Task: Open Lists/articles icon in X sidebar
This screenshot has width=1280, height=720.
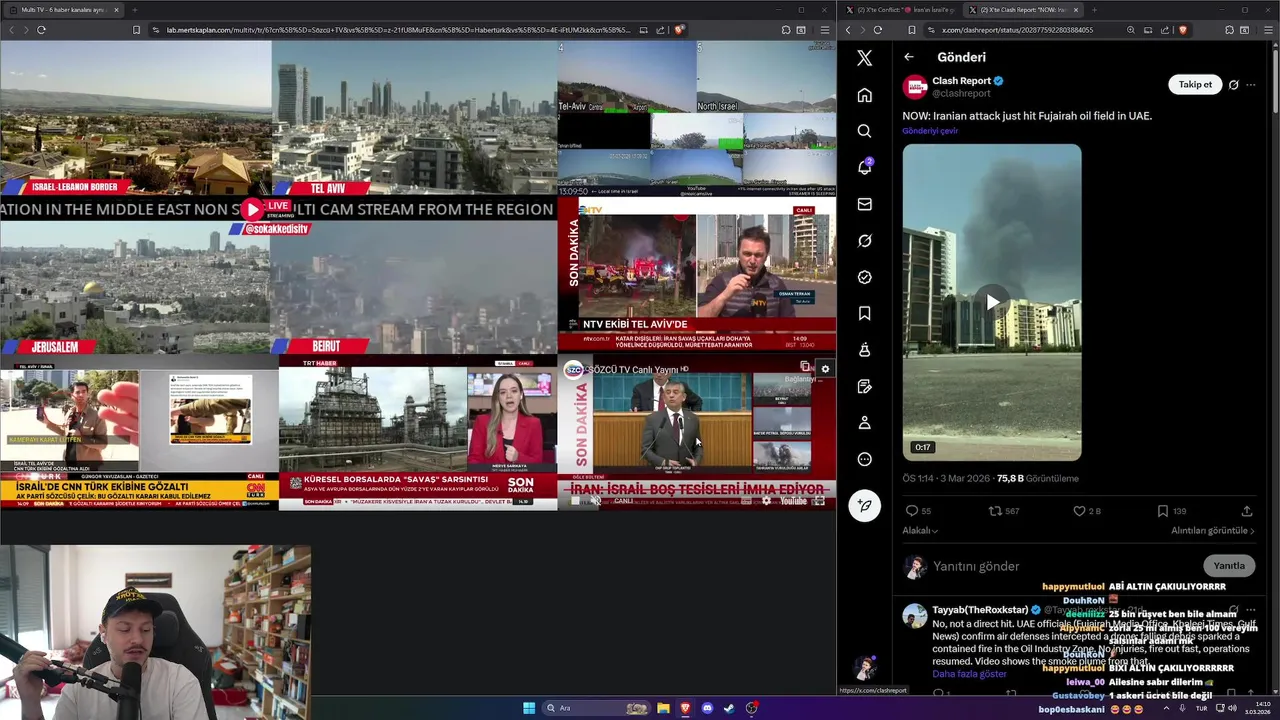Action: (864, 386)
